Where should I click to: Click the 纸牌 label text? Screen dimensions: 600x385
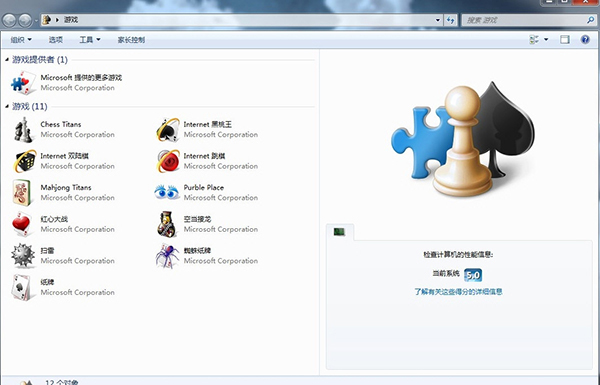click(47, 282)
